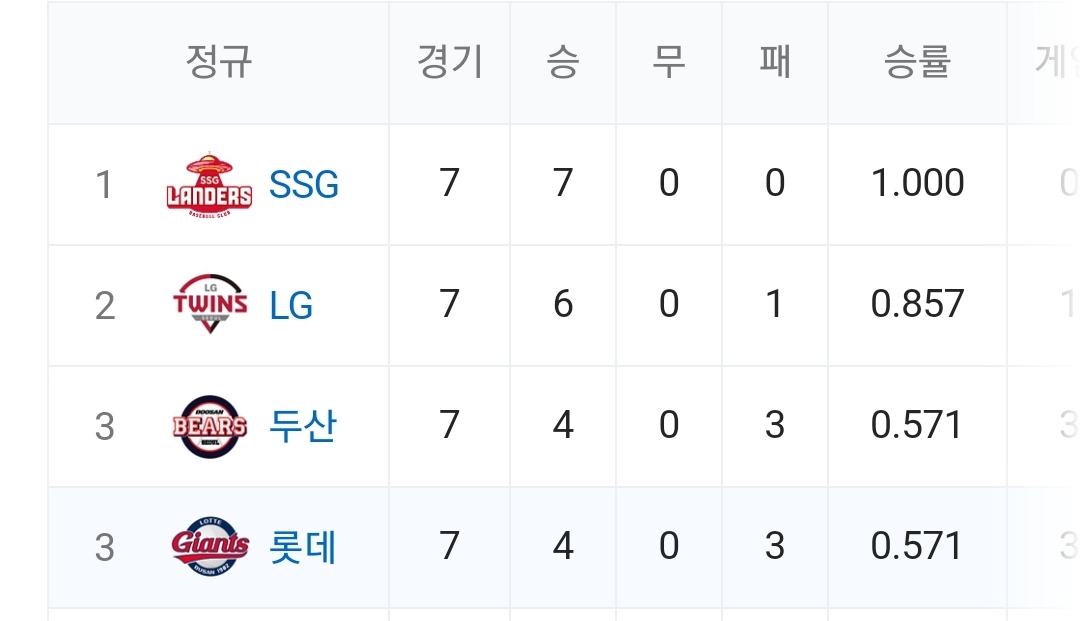This screenshot has width=1080, height=621.
Task: Click the Doosan Bears team logo
Action: coord(209,426)
